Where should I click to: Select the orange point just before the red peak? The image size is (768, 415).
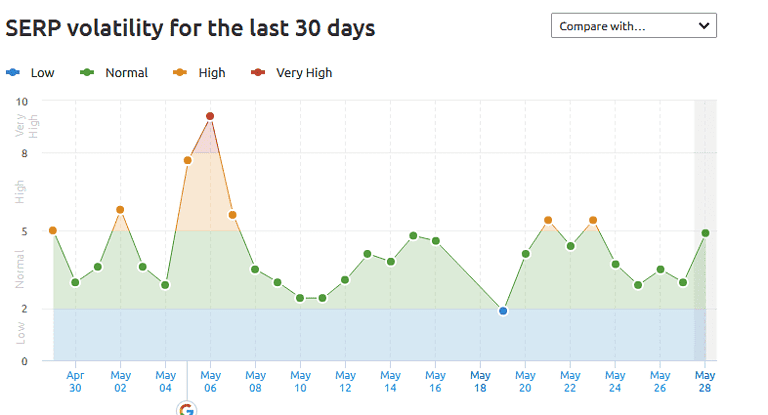(x=188, y=160)
